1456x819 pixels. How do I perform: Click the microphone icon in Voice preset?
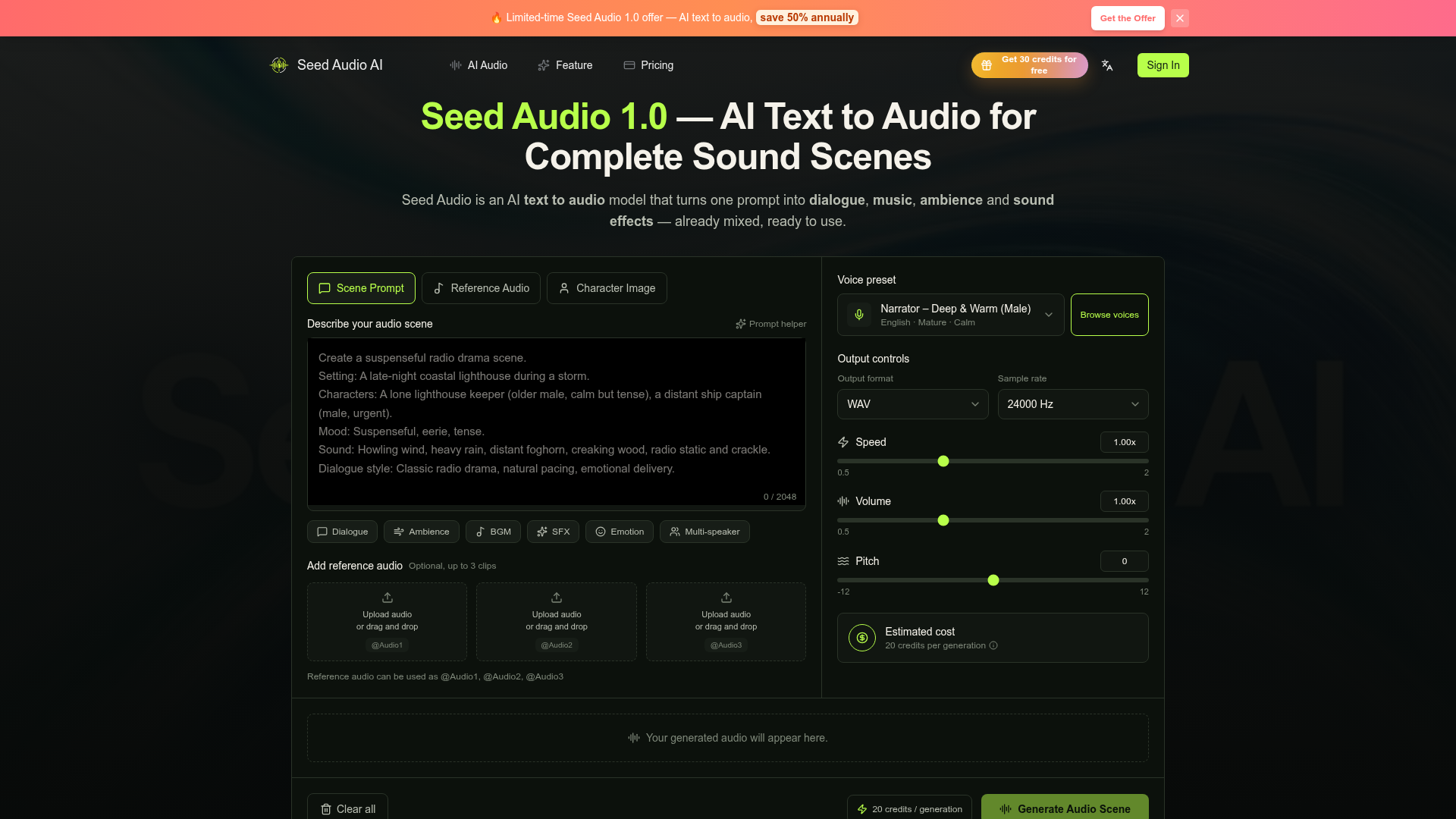(859, 315)
